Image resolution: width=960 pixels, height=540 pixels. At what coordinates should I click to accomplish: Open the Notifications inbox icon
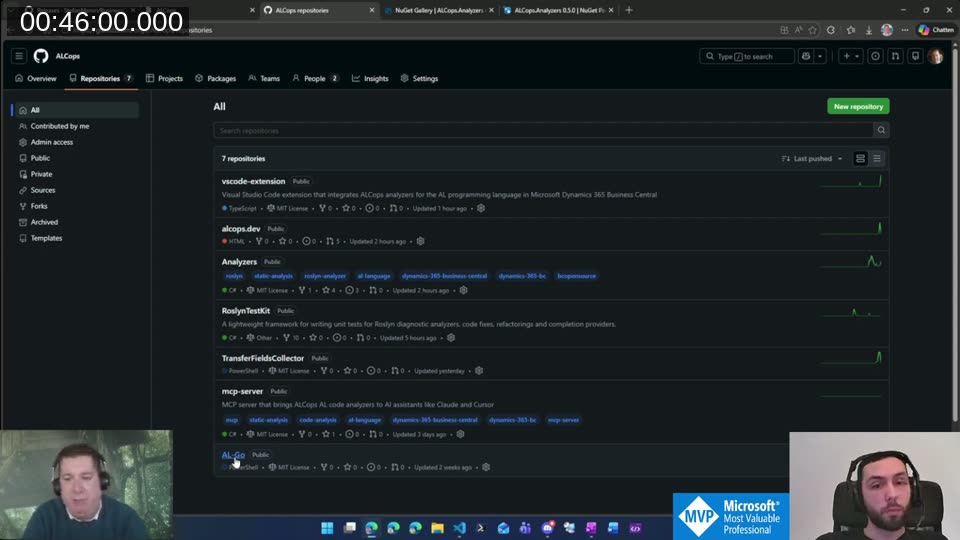point(915,56)
